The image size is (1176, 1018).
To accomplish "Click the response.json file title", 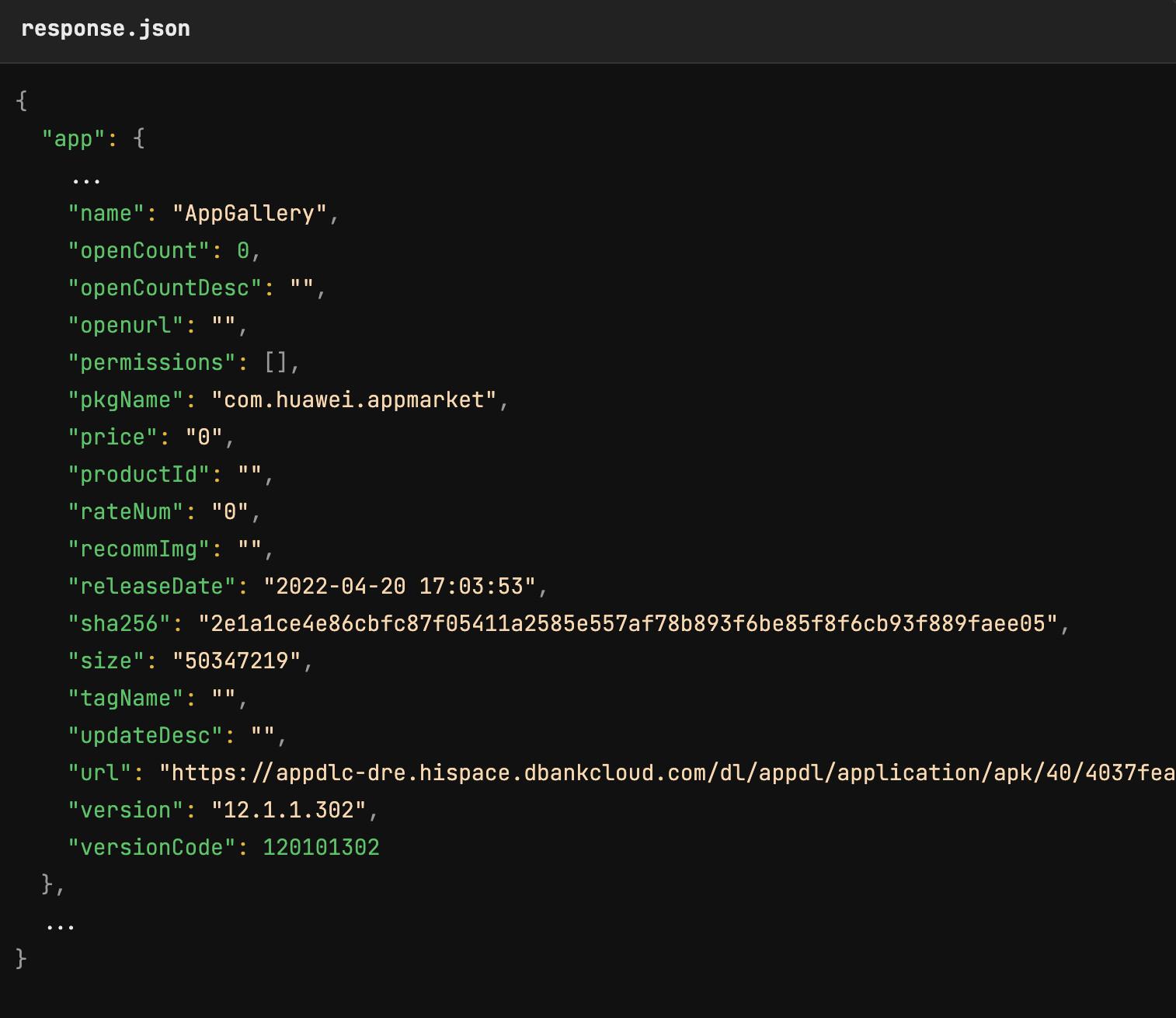I will click(x=106, y=29).
